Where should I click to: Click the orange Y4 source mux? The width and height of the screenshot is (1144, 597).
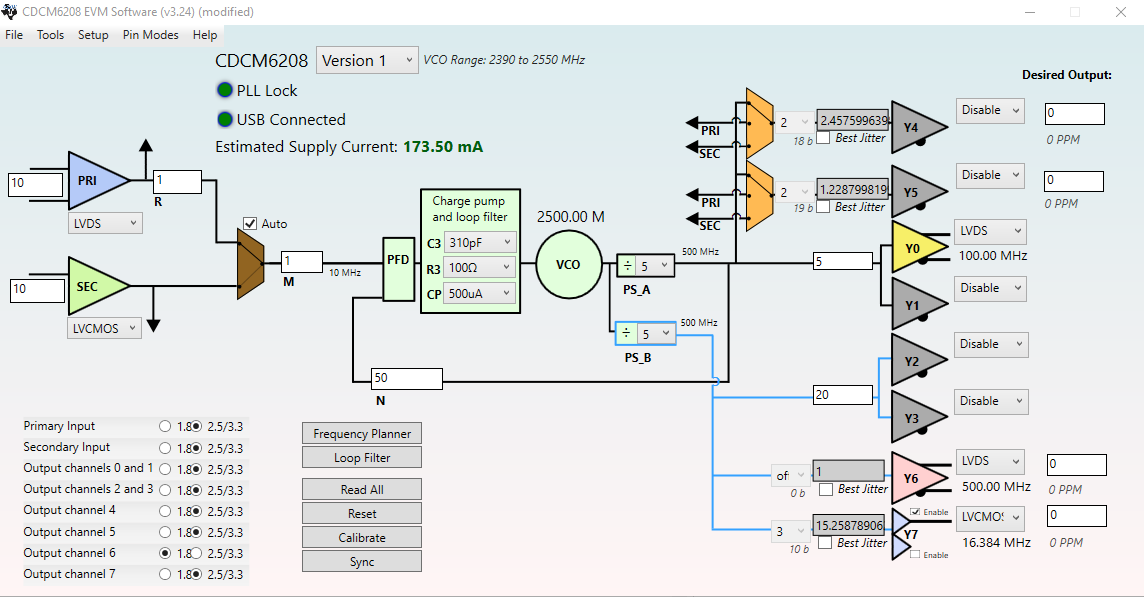click(x=760, y=123)
